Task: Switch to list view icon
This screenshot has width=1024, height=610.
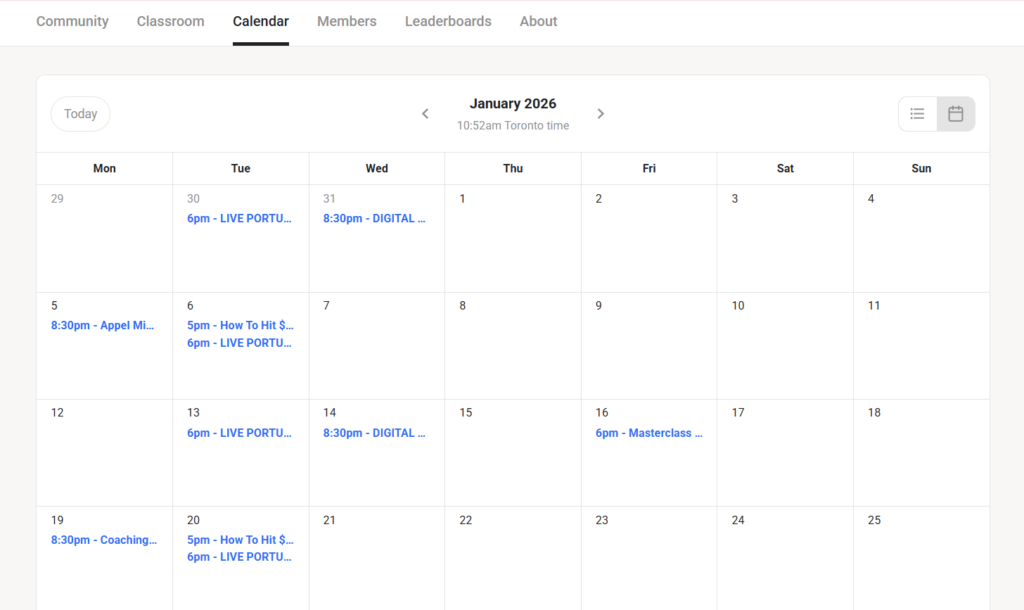Action: pos(917,114)
